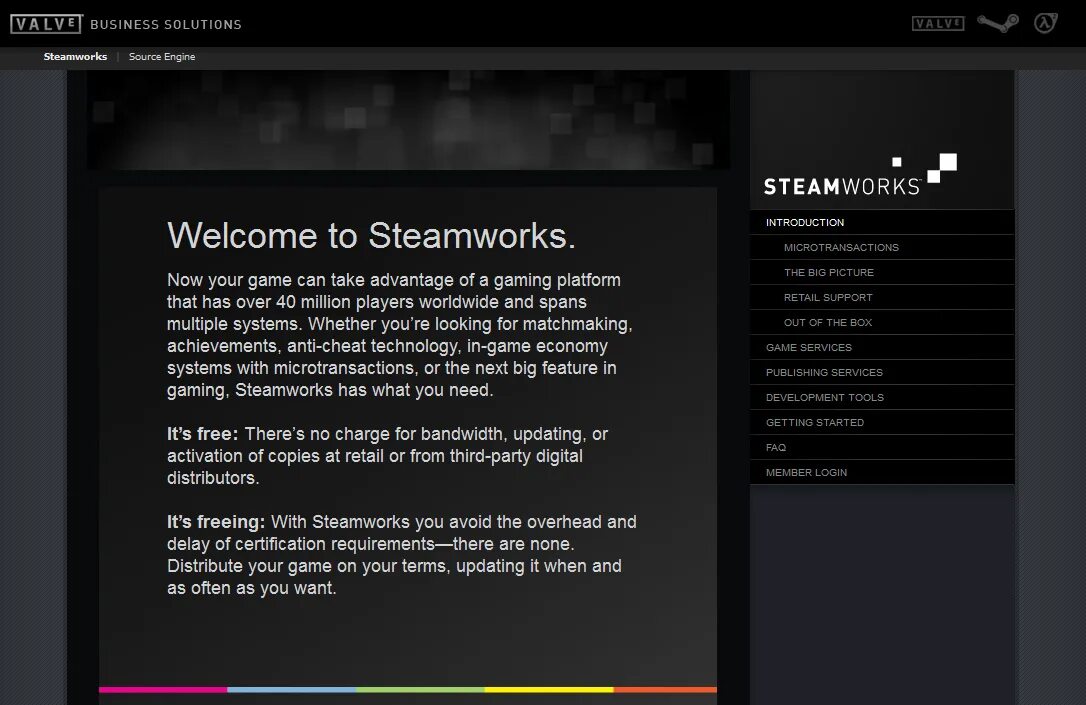
Task: Click the pixelated banner image at top
Action: tap(408, 120)
